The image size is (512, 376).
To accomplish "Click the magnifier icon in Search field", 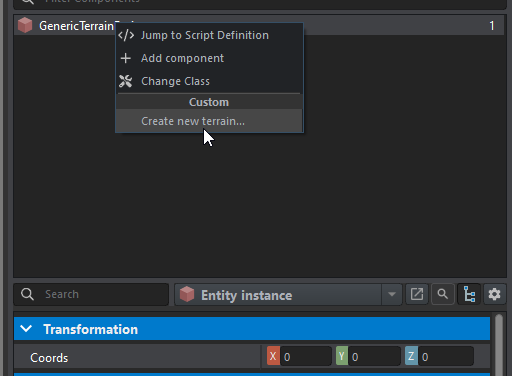I will [27, 294].
